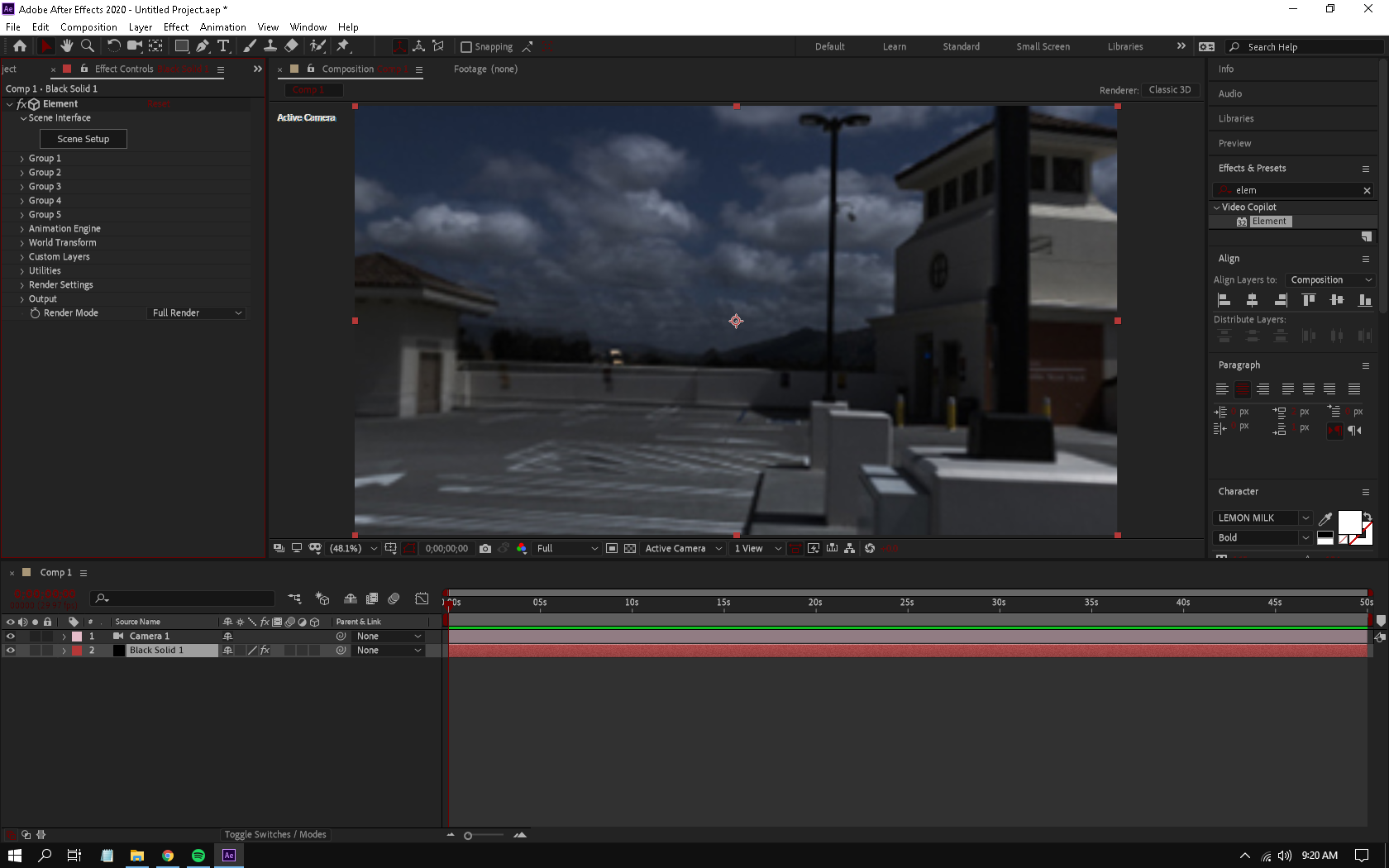Toggle visibility of Black Solid 1
Screen dimensions: 1389x868
(11, 651)
